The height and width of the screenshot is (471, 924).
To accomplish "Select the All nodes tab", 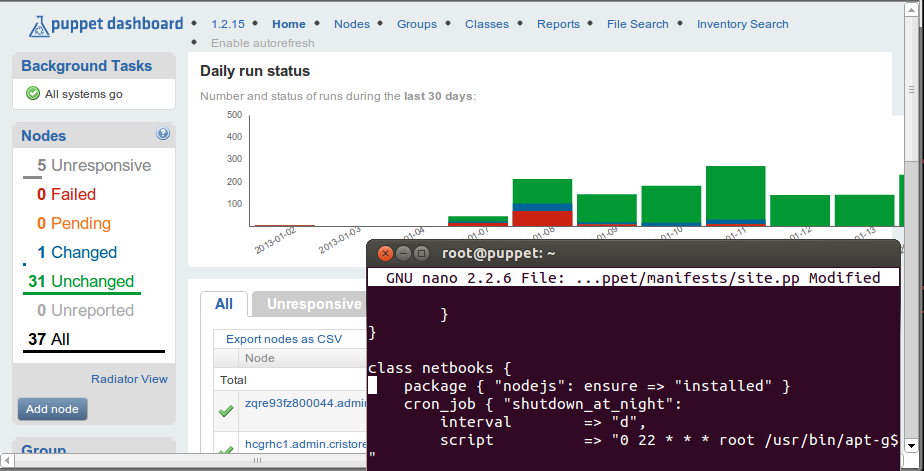I will 224,304.
